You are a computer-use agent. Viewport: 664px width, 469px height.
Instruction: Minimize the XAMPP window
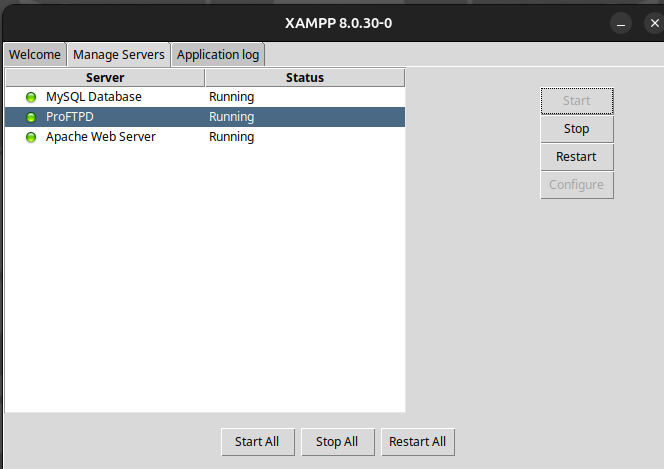pyautogui.click(x=621, y=23)
